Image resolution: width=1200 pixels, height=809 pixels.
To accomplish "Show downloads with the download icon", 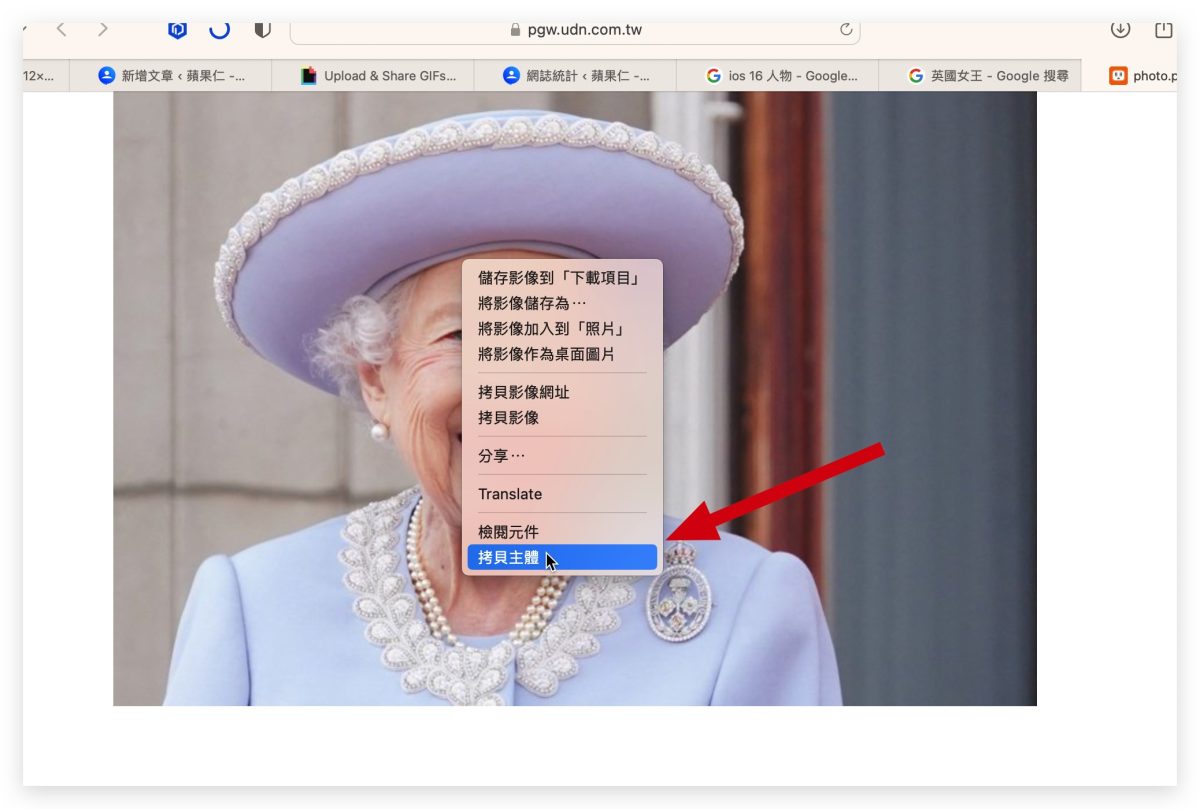I will pos(1120,29).
